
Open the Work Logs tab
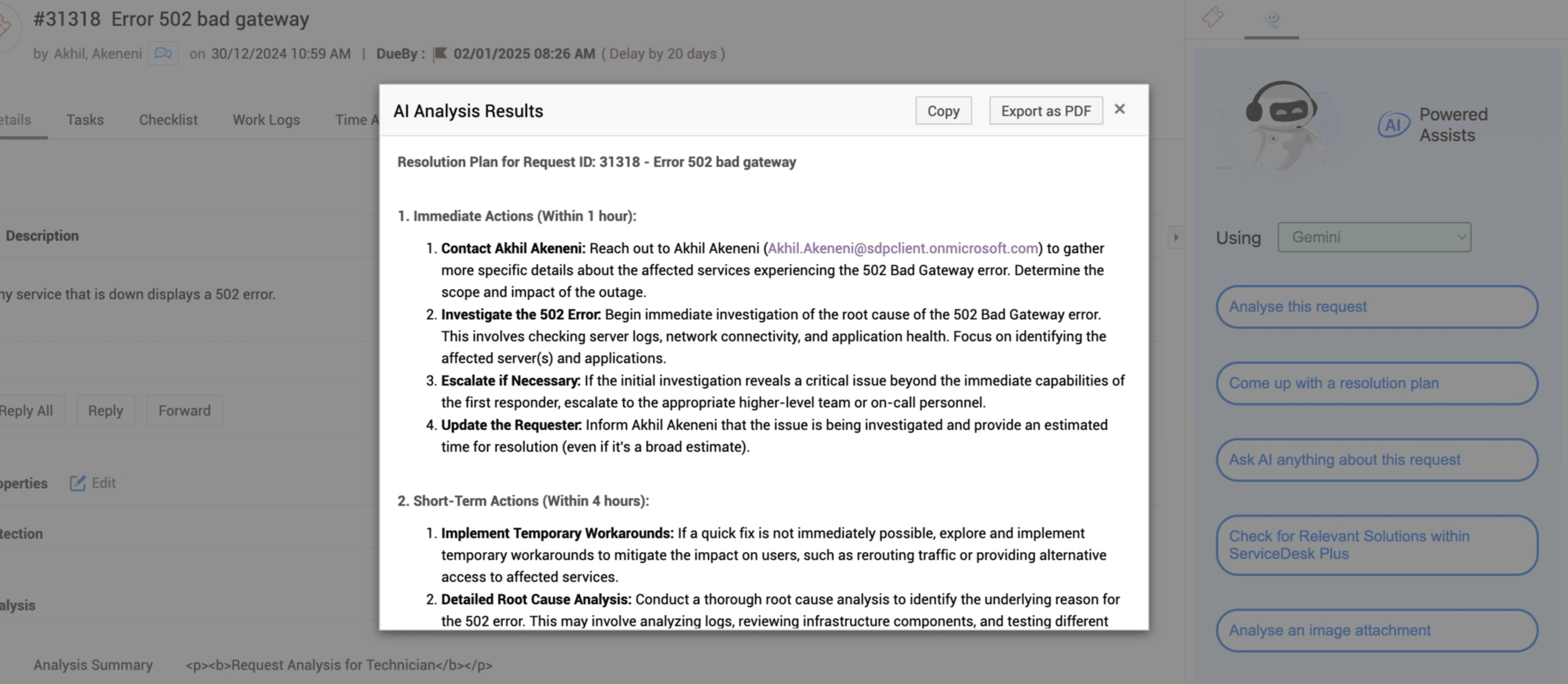click(x=266, y=120)
